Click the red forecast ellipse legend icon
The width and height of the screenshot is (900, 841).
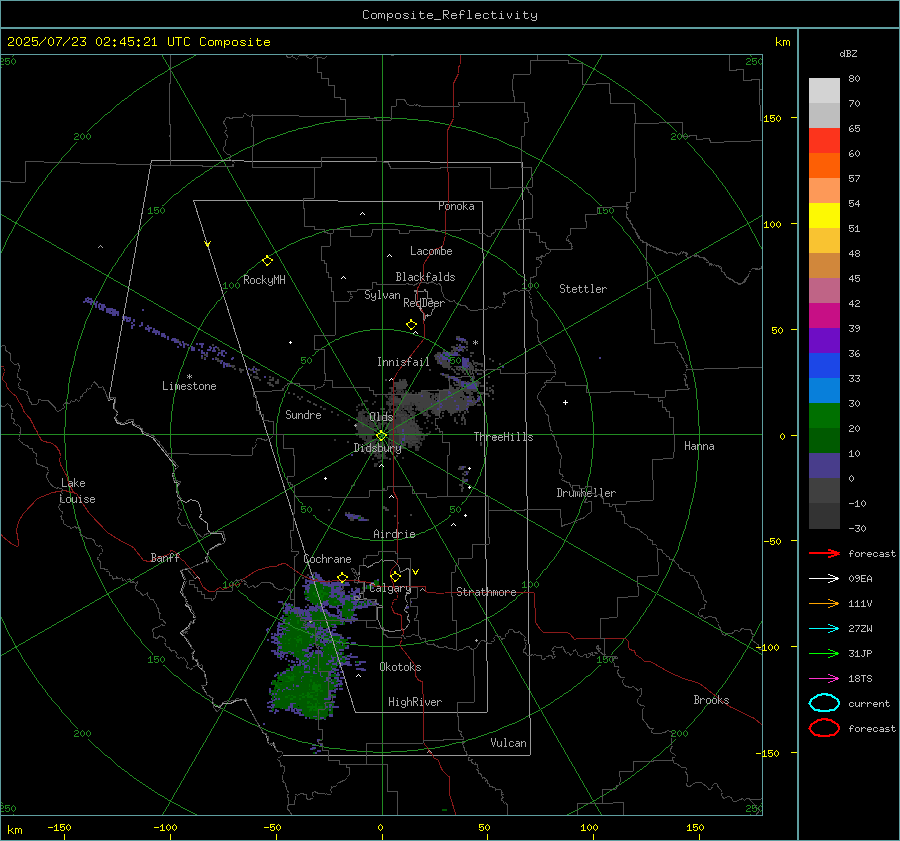[x=824, y=728]
